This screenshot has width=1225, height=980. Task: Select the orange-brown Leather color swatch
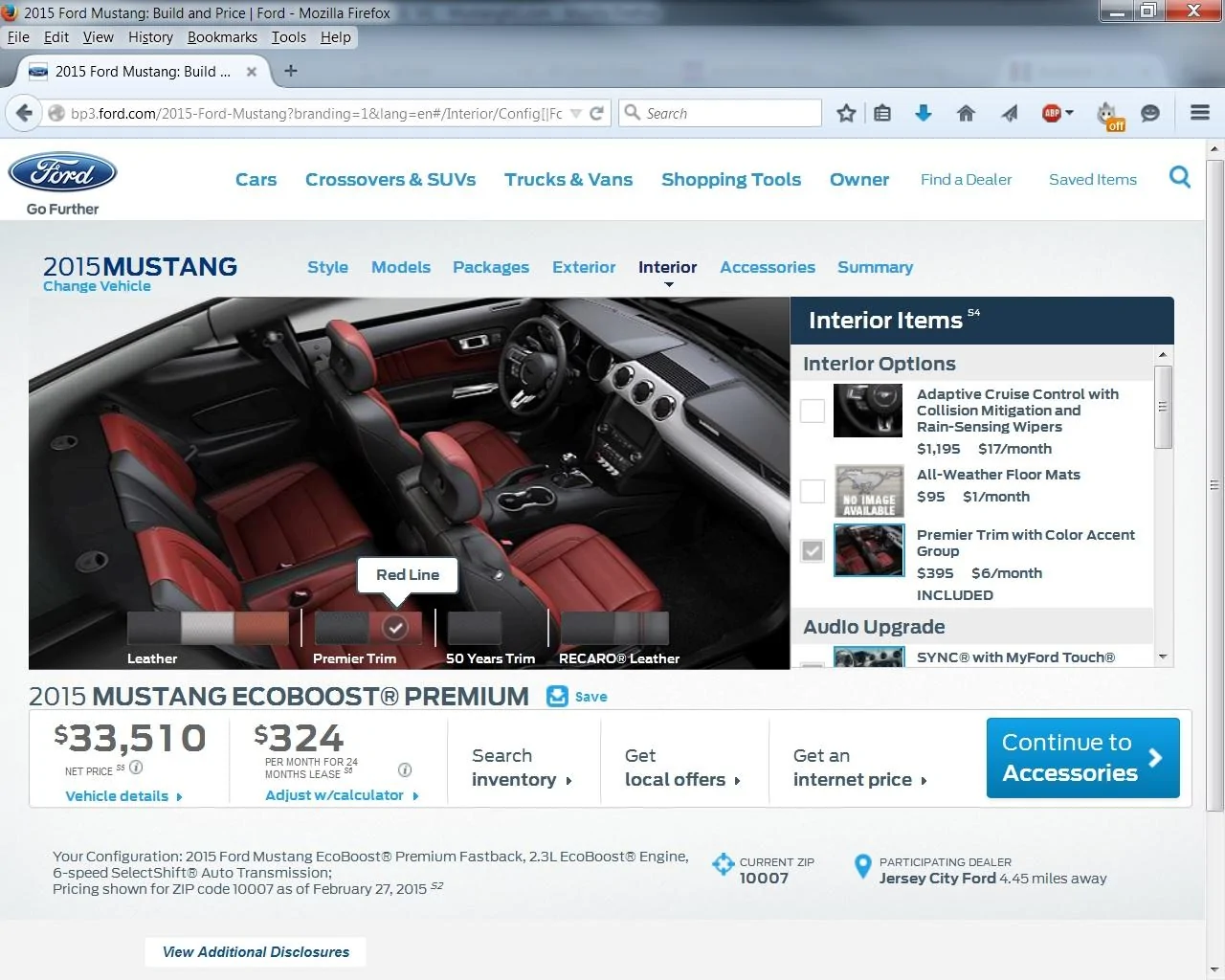261,629
